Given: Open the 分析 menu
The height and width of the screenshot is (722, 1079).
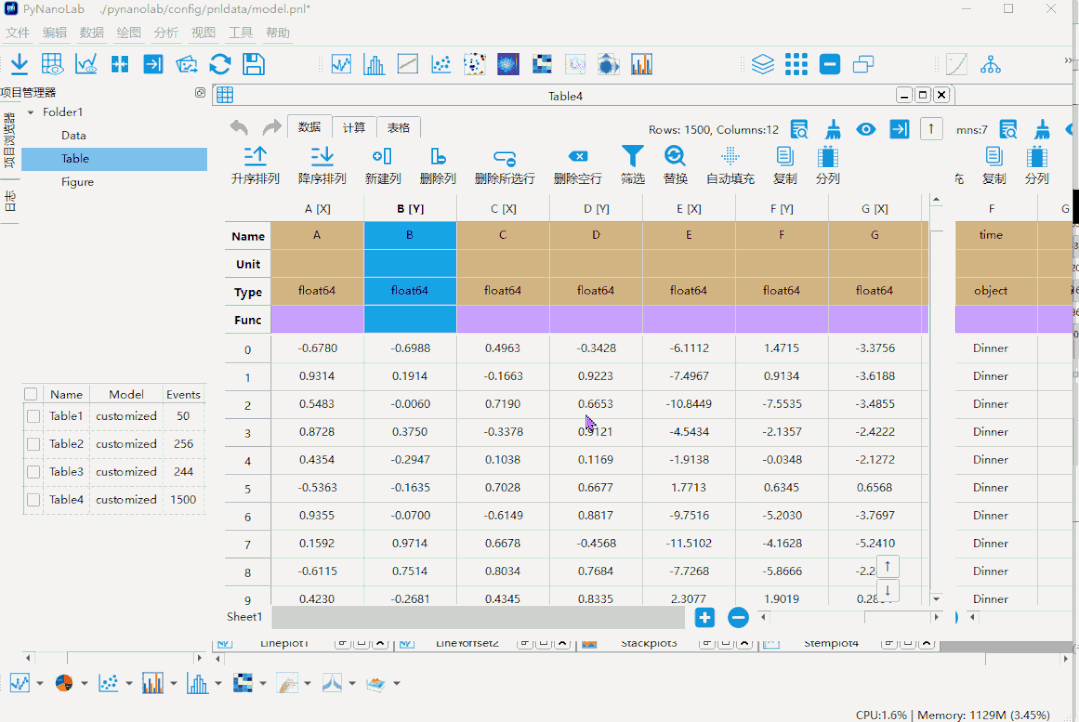Looking at the screenshot, I should click(166, 32).
